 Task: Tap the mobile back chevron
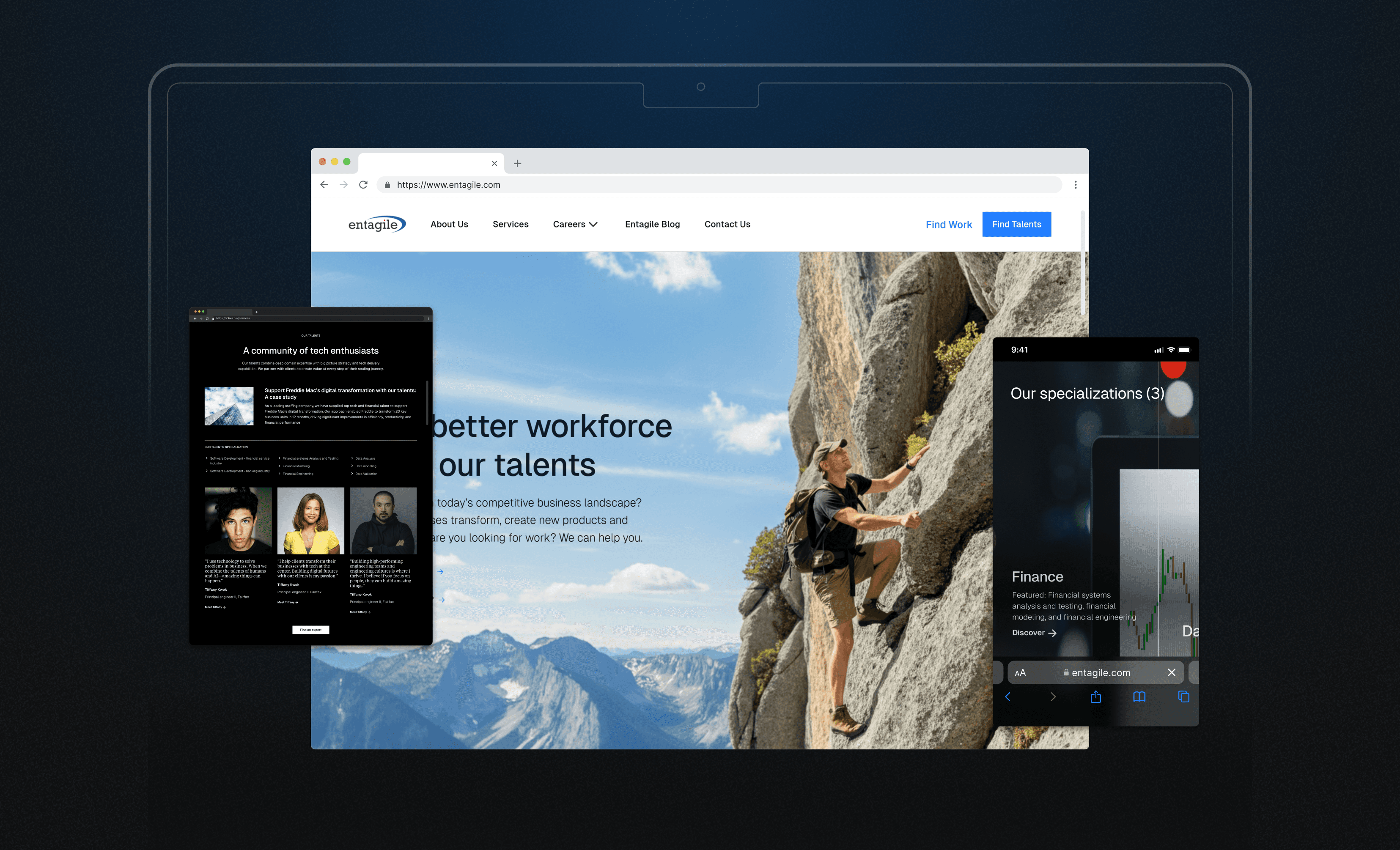(1008, 696)
